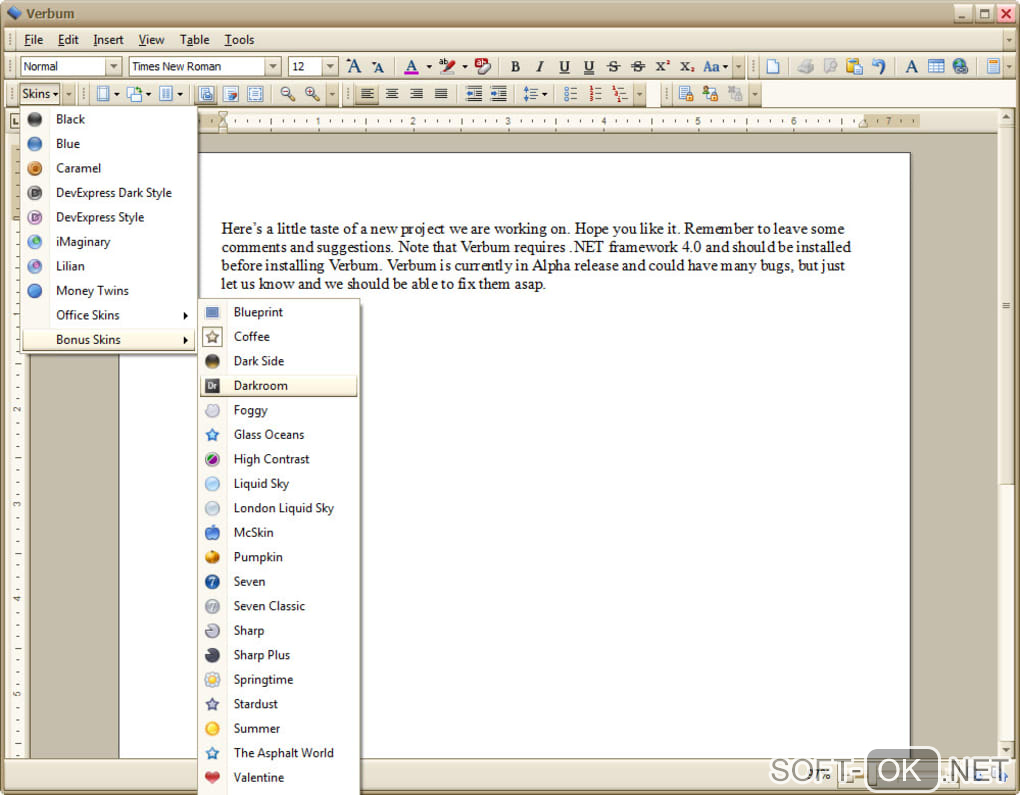Expand the Office Skins submenu
The height and width of the screenshot is (795, 1020).
pyautogui.click(x=109, y=315)
